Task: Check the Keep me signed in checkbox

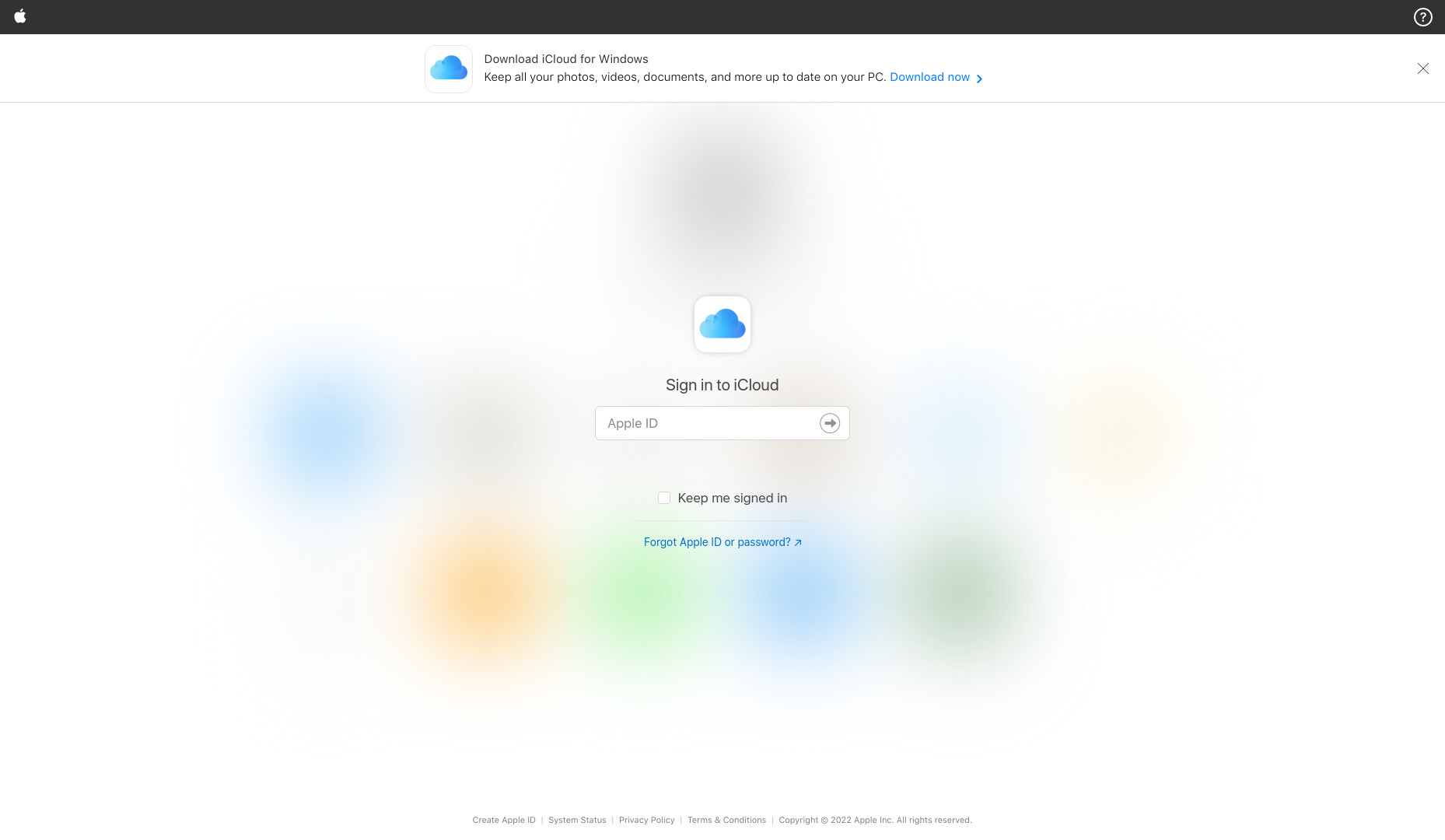Action: coord(664,498)
